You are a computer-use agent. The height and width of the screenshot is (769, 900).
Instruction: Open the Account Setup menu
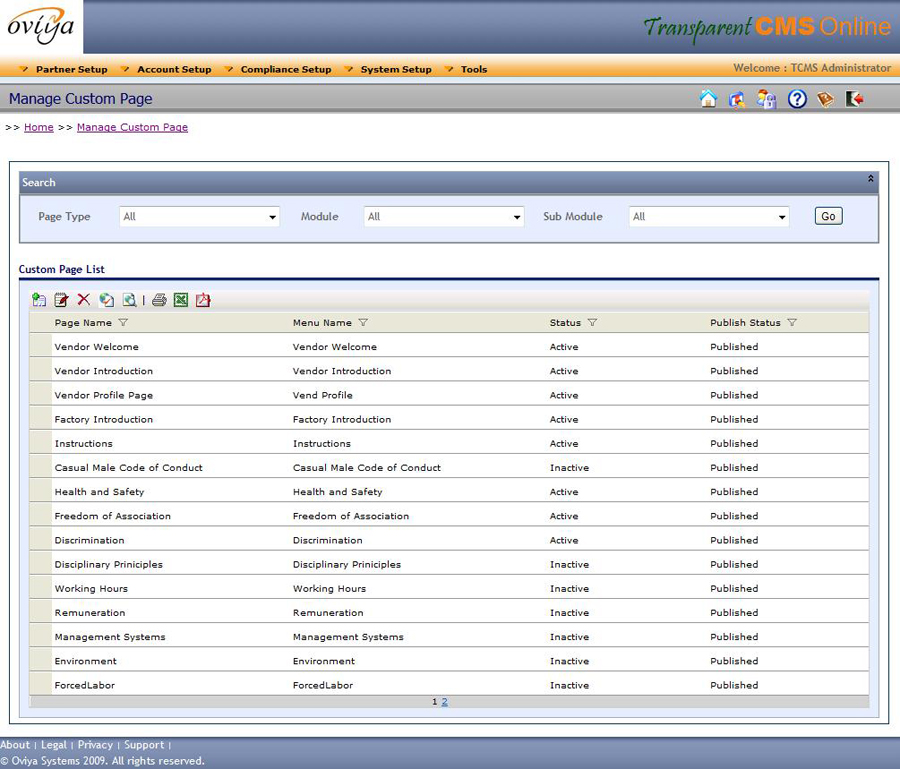coord(174,69)
